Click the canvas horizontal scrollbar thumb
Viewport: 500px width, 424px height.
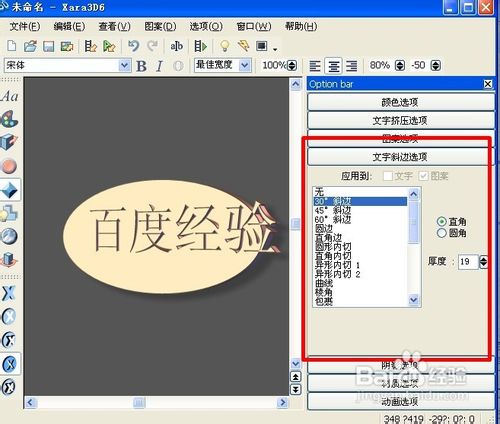pos(139,403)
